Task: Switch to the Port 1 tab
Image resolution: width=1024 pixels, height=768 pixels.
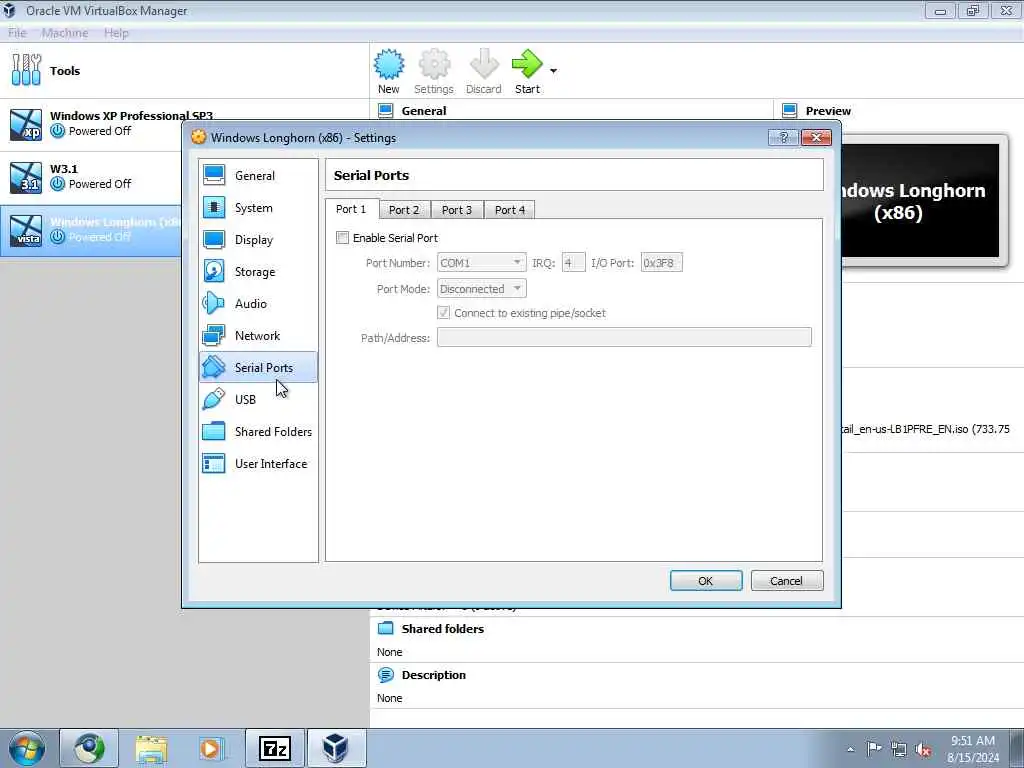Action: coord(351,209)
